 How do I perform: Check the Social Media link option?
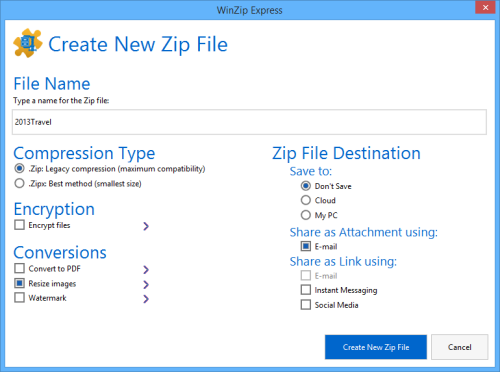306,305
